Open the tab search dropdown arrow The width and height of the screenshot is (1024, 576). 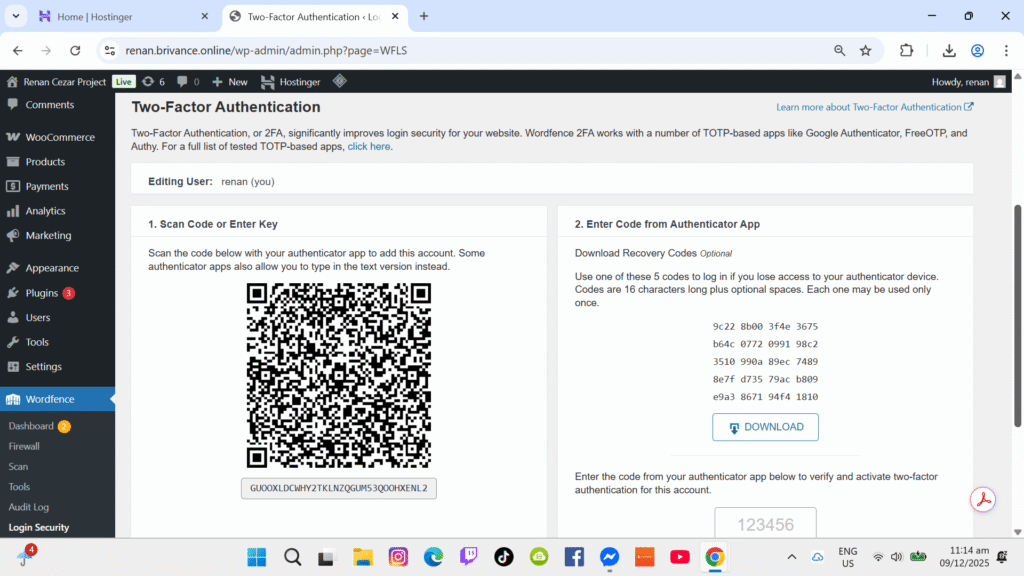point(16,16)
